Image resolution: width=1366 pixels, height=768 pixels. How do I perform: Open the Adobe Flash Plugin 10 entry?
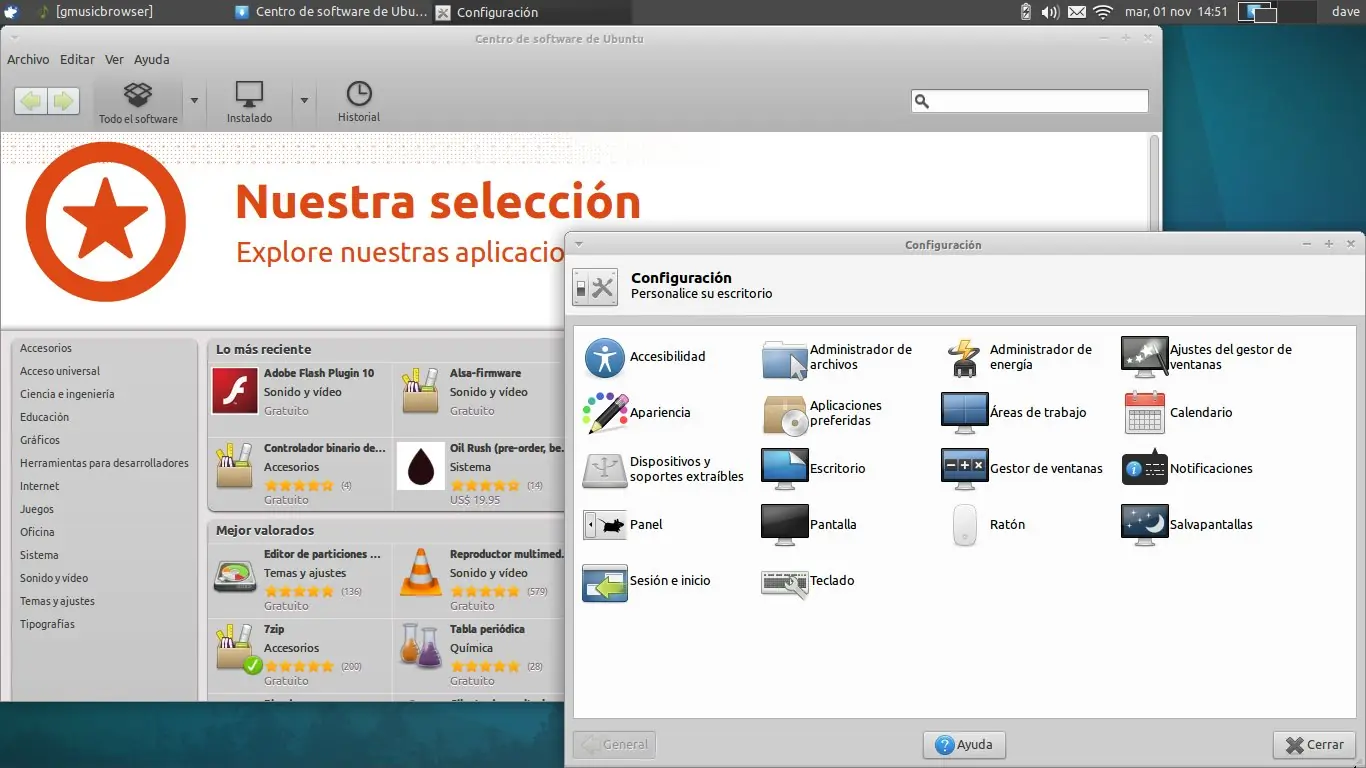click(x=300, y=392)
